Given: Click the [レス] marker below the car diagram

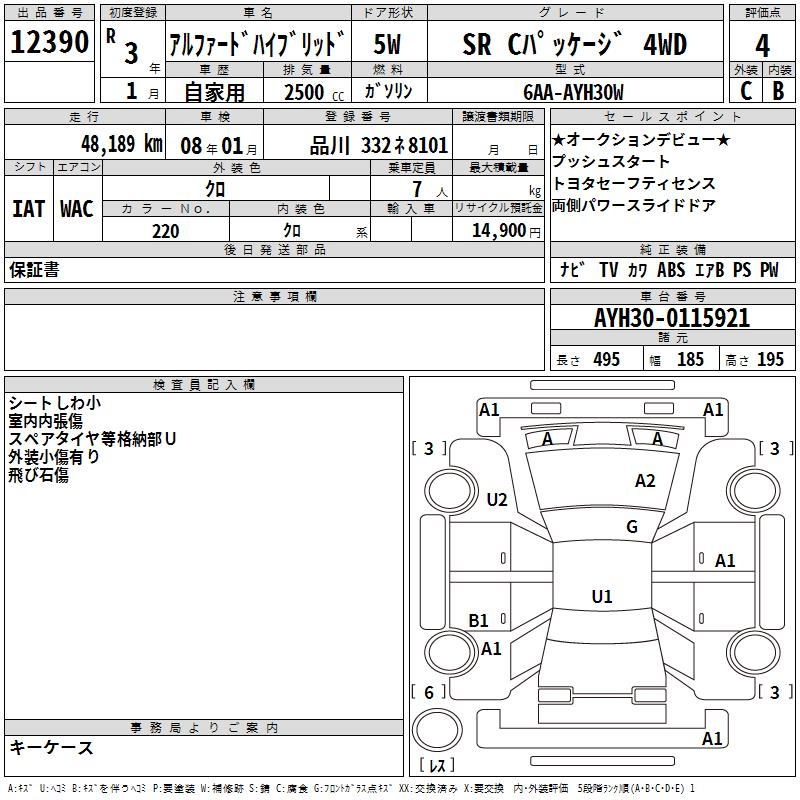Looking at the screenshot, I should pyautogui.click(x=436, y=766).
